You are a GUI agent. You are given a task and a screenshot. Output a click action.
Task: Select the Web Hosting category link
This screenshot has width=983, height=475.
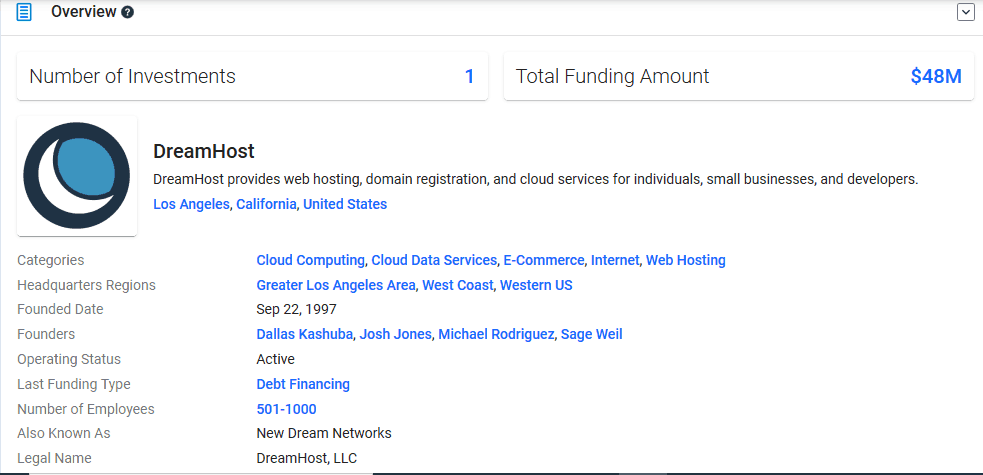pyautogui.click(x=686, y=260)
